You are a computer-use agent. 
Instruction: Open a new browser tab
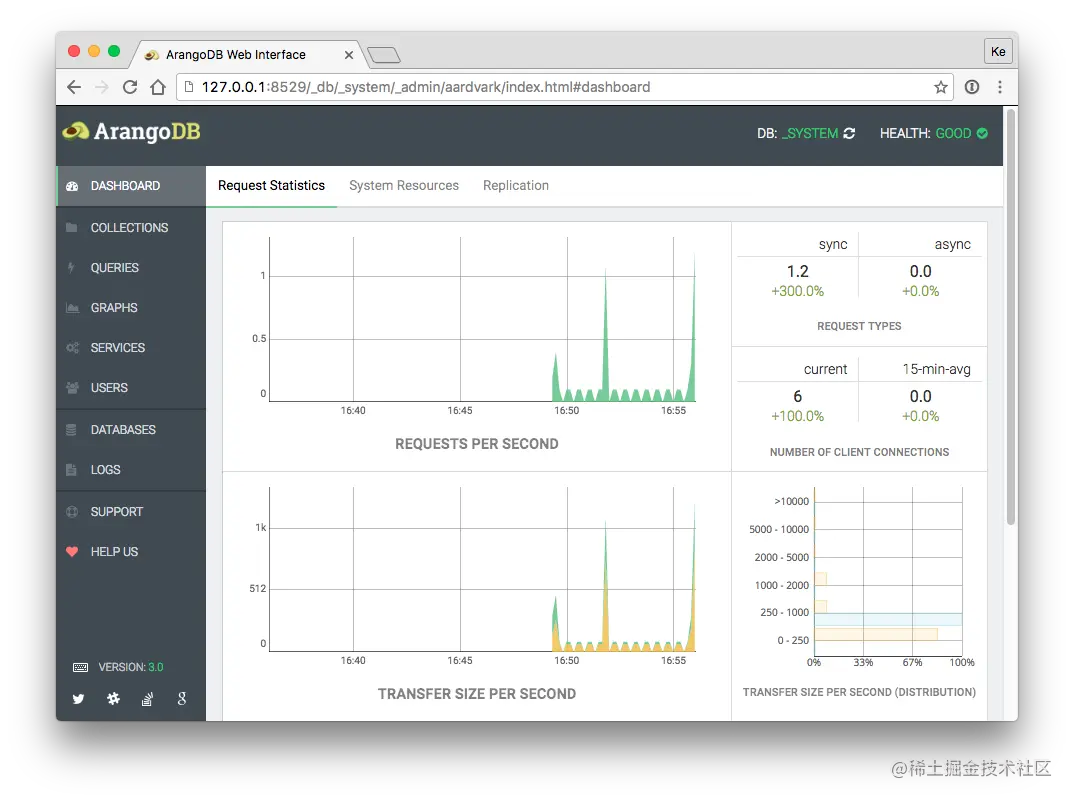point(384,55)
